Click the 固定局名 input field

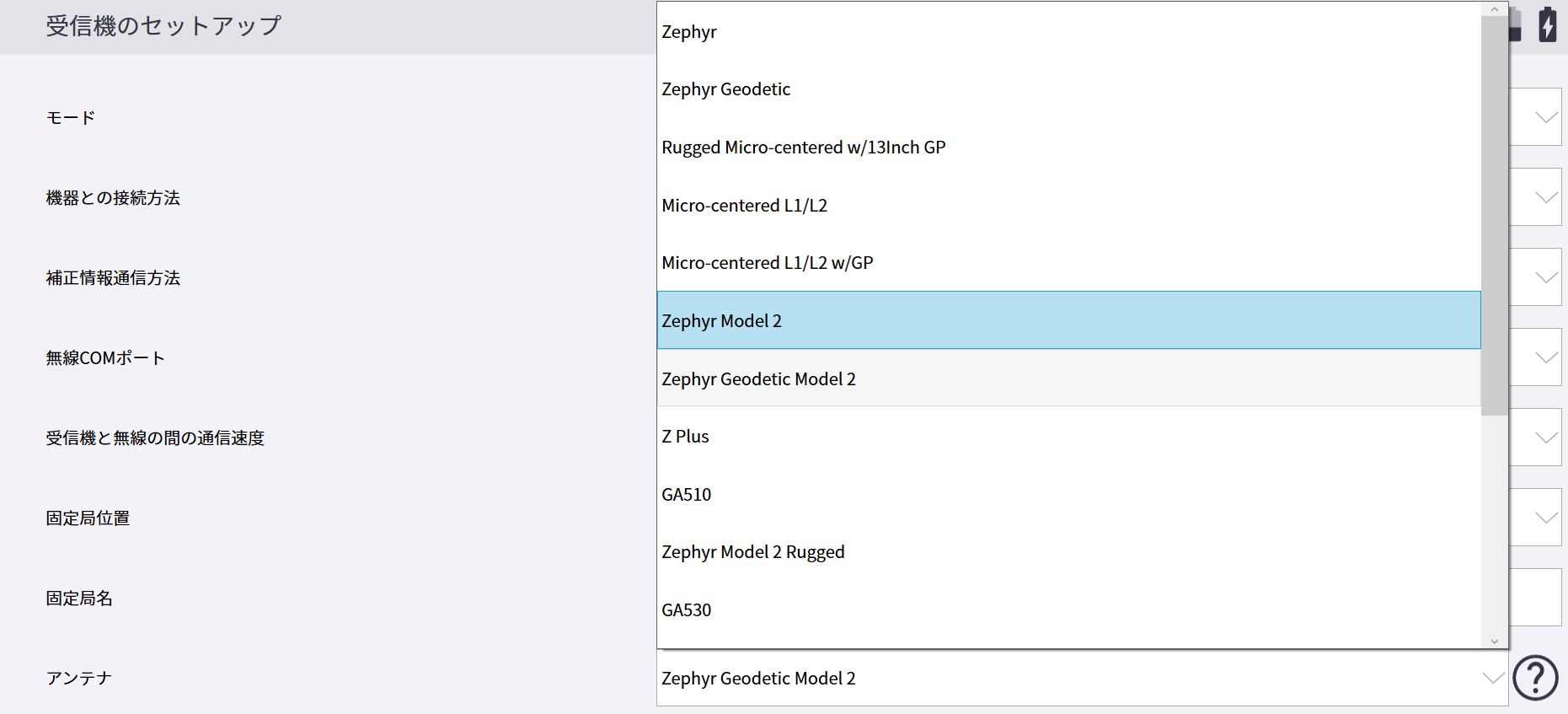[x=1537, y=598]
